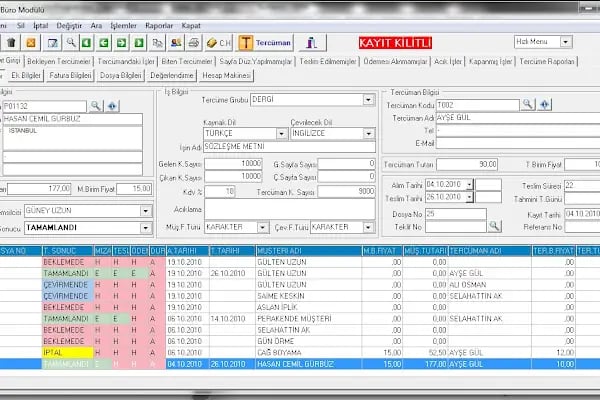Click the Ek Bilgiler button
Screen dimensions: 600x400
tap(26, 75)
